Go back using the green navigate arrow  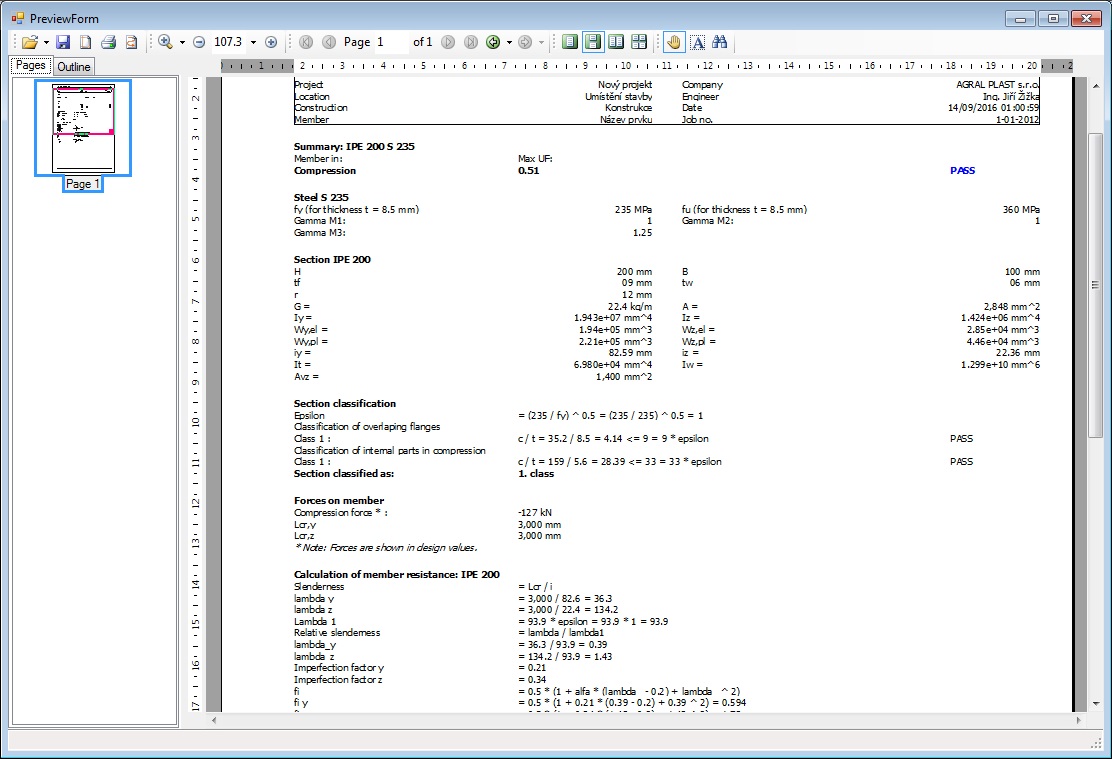[x=493, y=42]
